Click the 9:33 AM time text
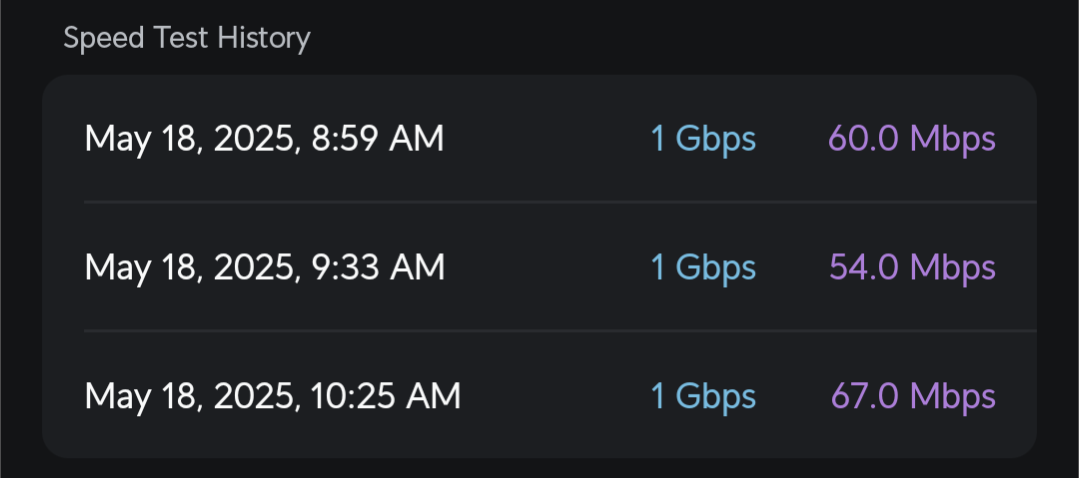 coord(378,267)
